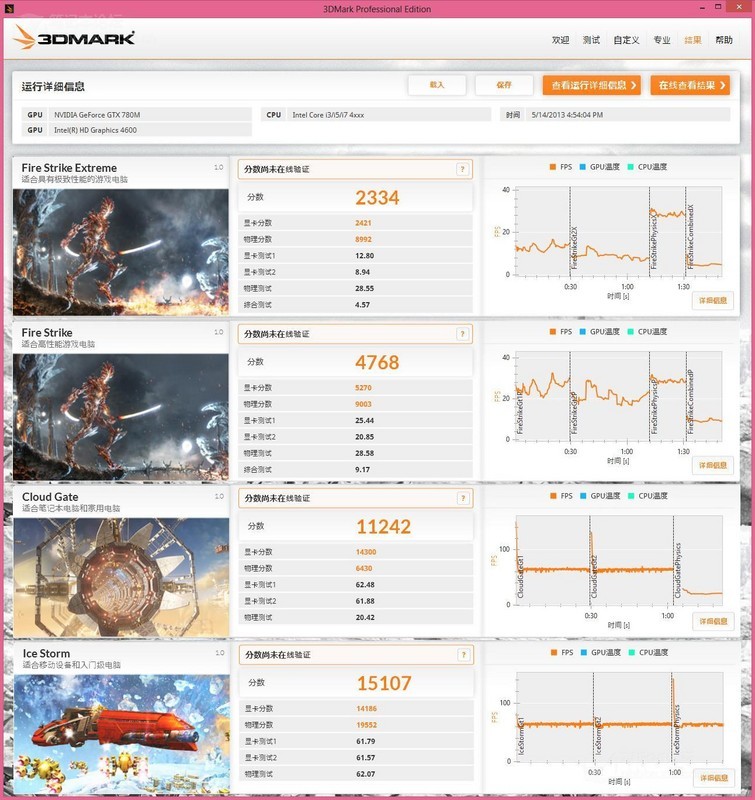
Task: Open help icon in Fire Strike score box
Action: (x=462, y=334)
